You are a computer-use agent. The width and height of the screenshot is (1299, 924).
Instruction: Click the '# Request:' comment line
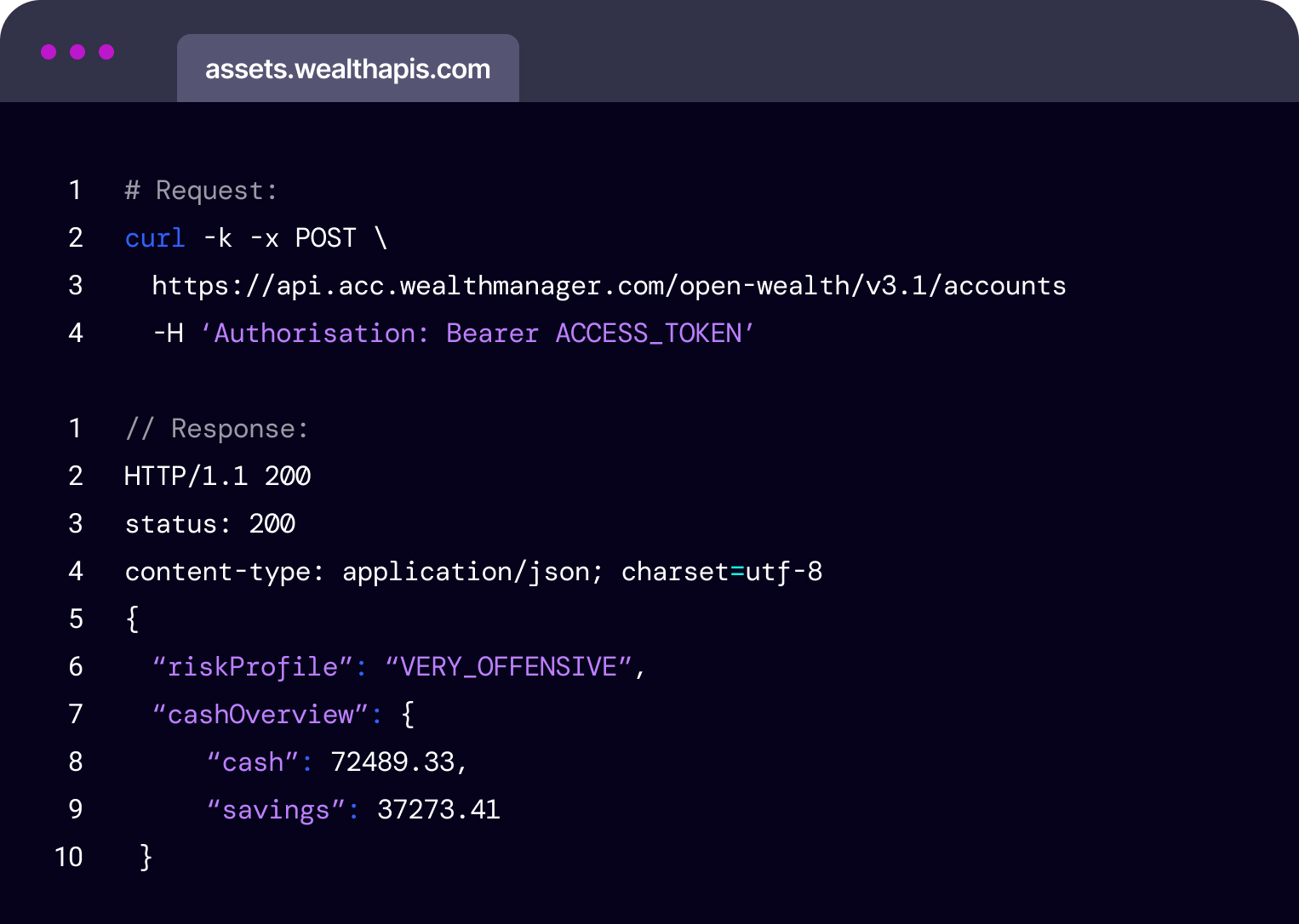(201, 191)
